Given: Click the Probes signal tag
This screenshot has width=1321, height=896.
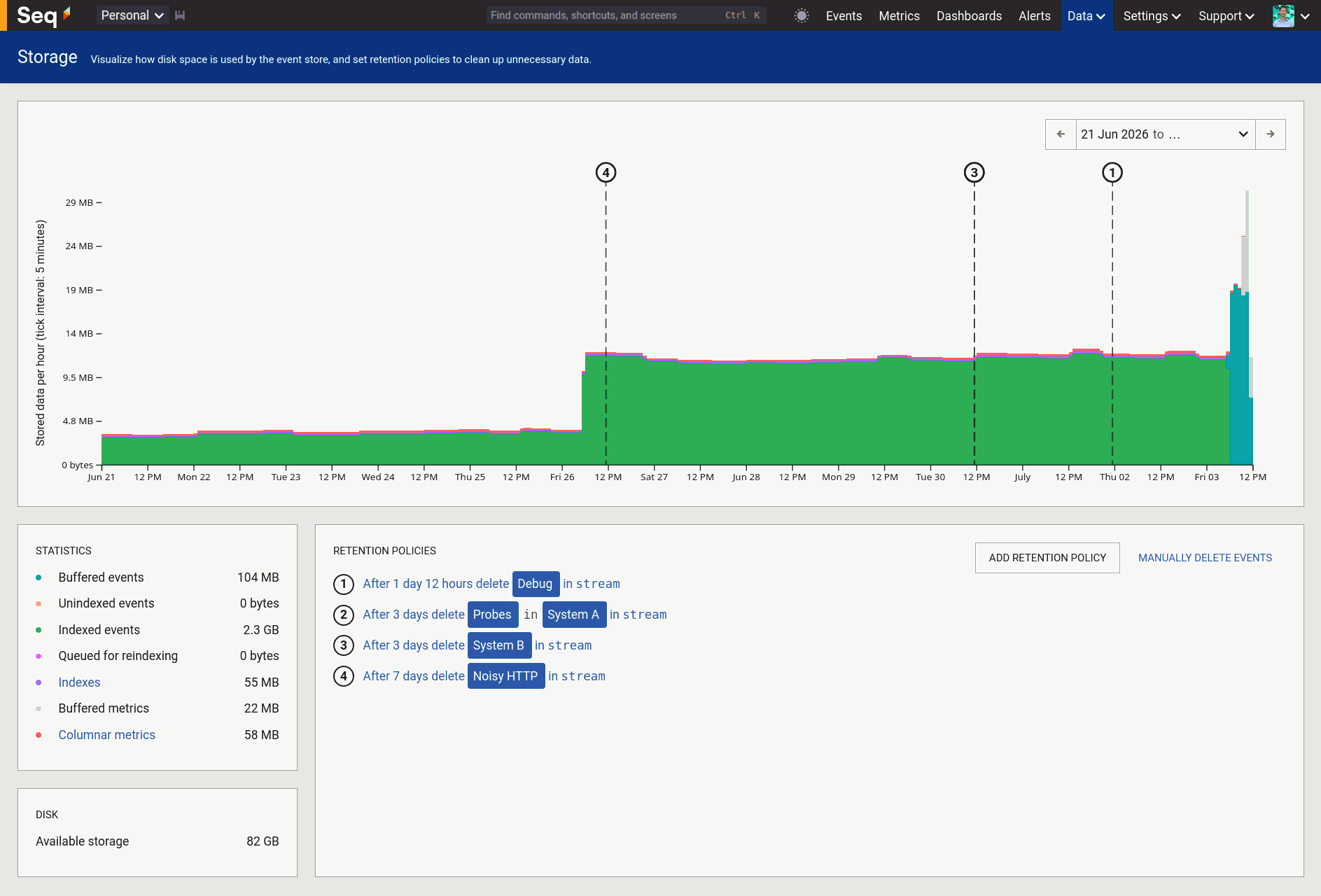Looking at the screenshot, I should [493, 615].
